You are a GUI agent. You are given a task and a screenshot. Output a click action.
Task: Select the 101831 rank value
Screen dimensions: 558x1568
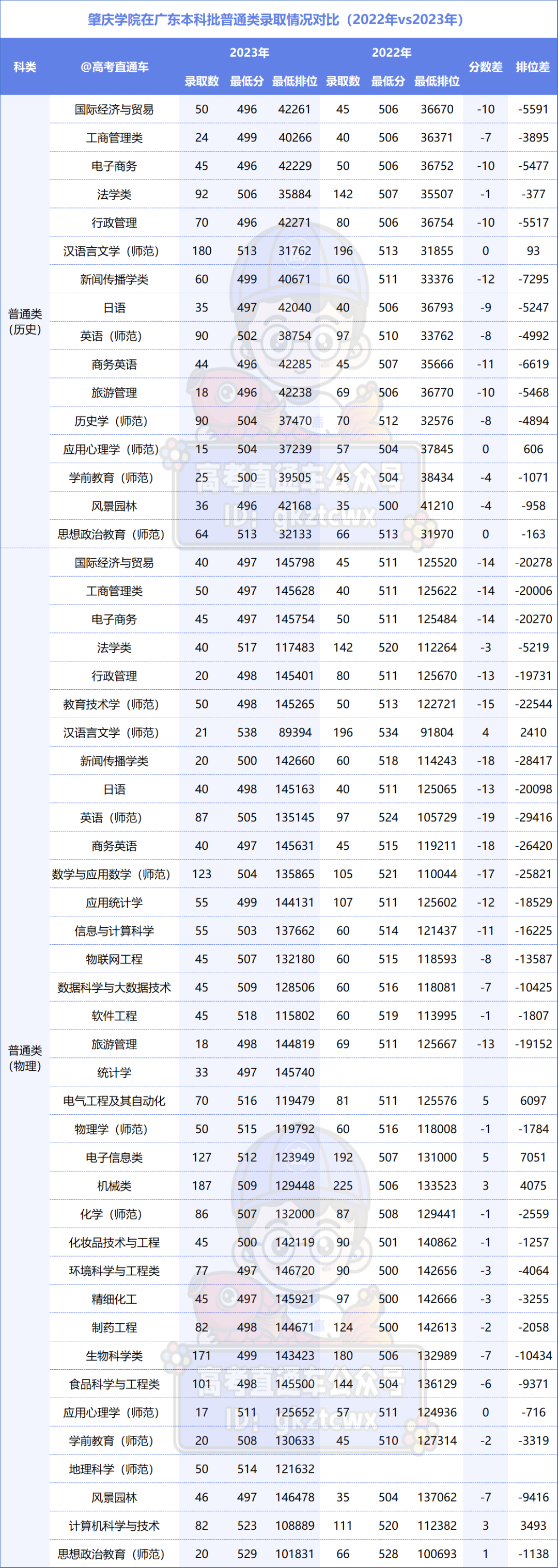(295, 1554)
